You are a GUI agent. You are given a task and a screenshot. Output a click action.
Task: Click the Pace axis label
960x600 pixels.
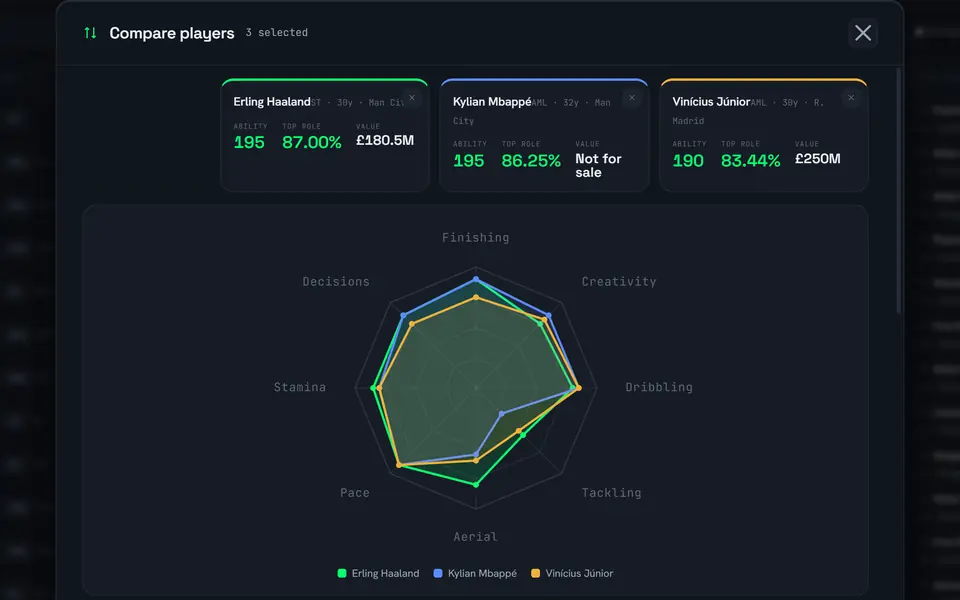click(x=354, y=493)
